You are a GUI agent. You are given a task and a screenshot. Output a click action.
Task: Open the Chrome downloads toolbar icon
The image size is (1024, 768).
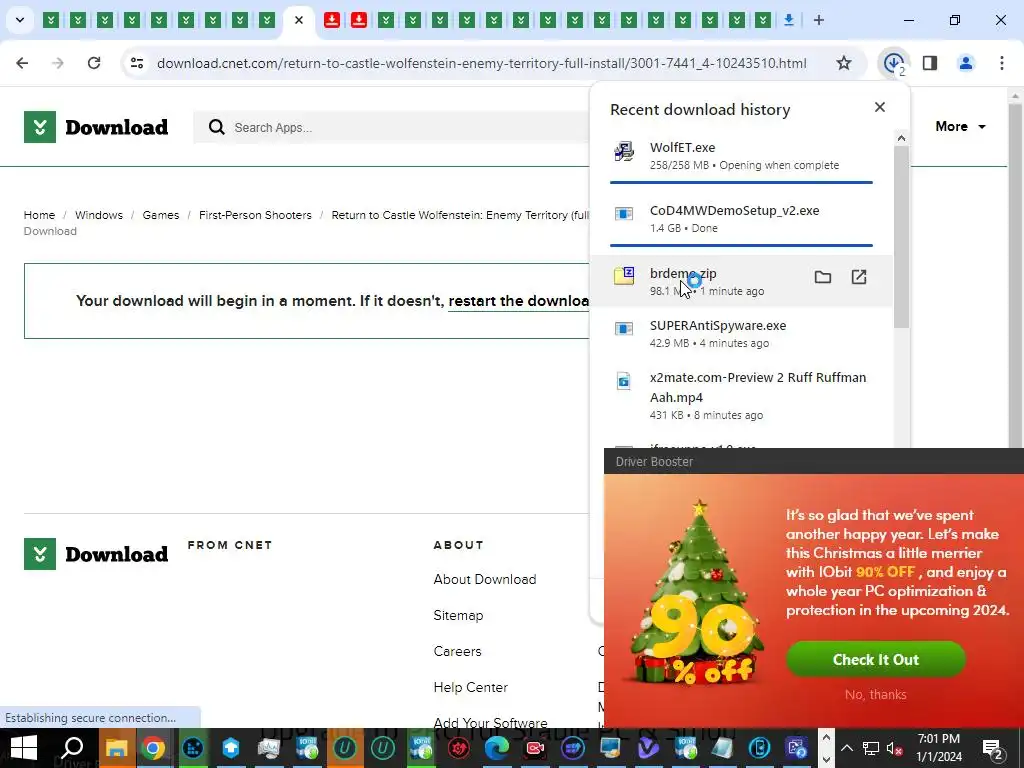tap(894, 63)
